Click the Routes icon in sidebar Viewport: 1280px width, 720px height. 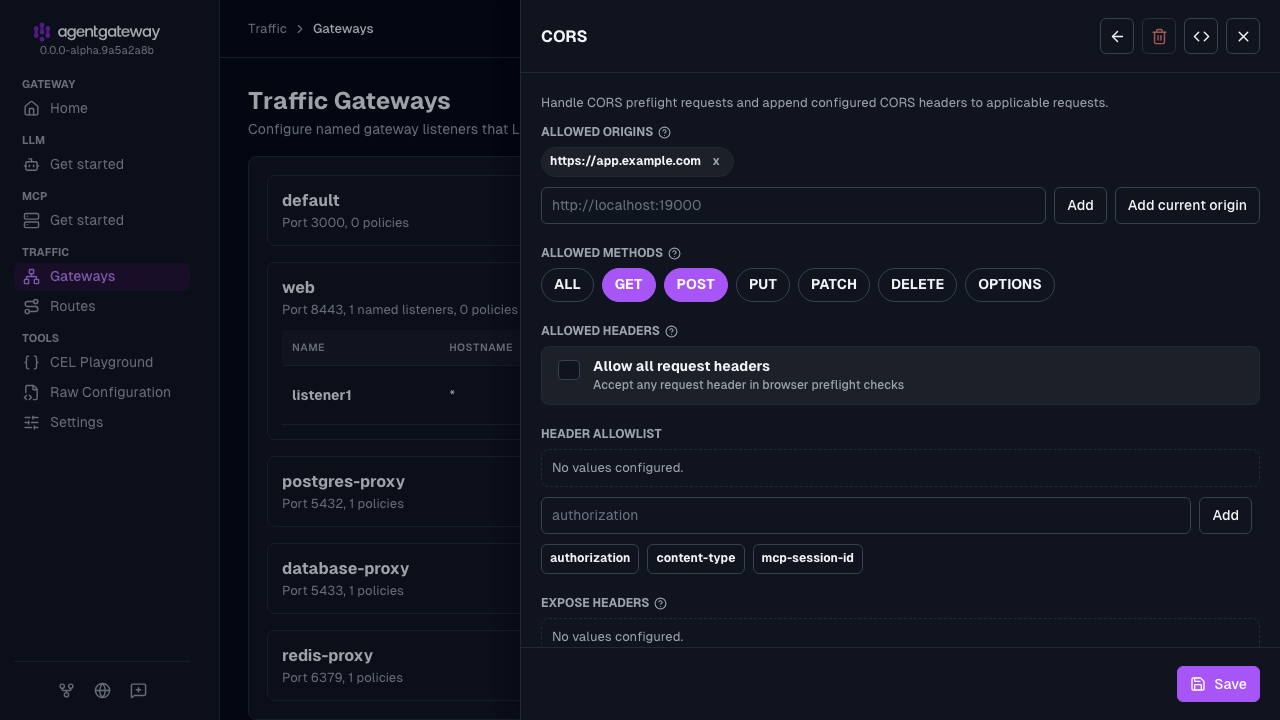32,306
